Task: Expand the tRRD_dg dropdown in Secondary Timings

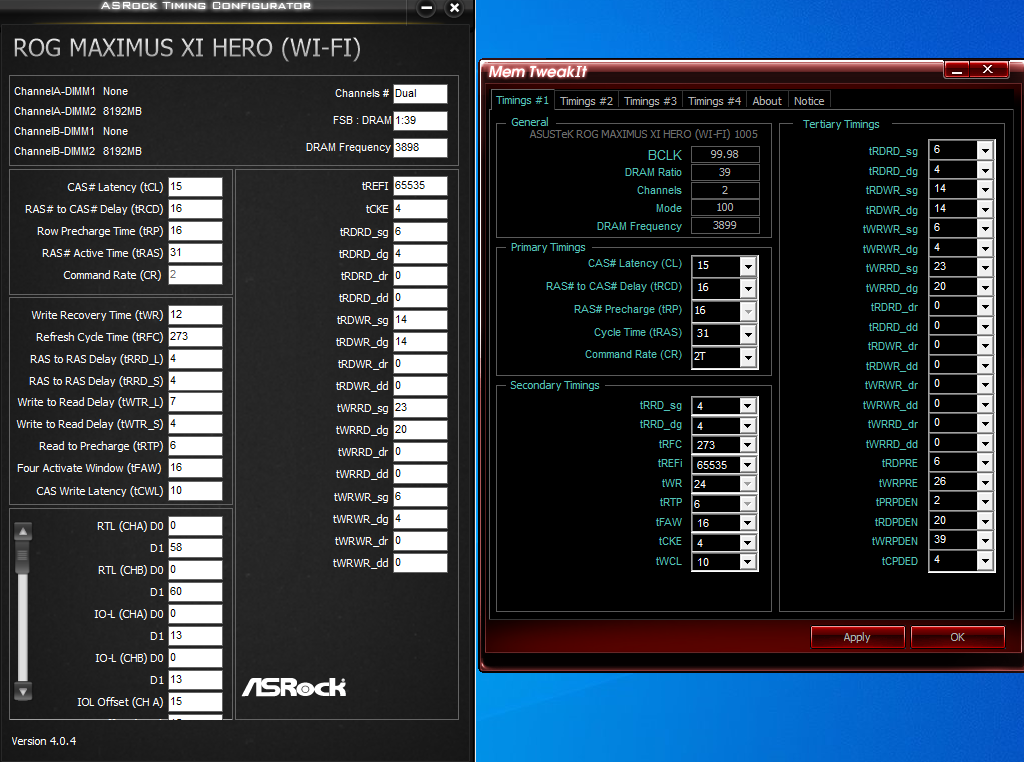Action: [748, 426]
